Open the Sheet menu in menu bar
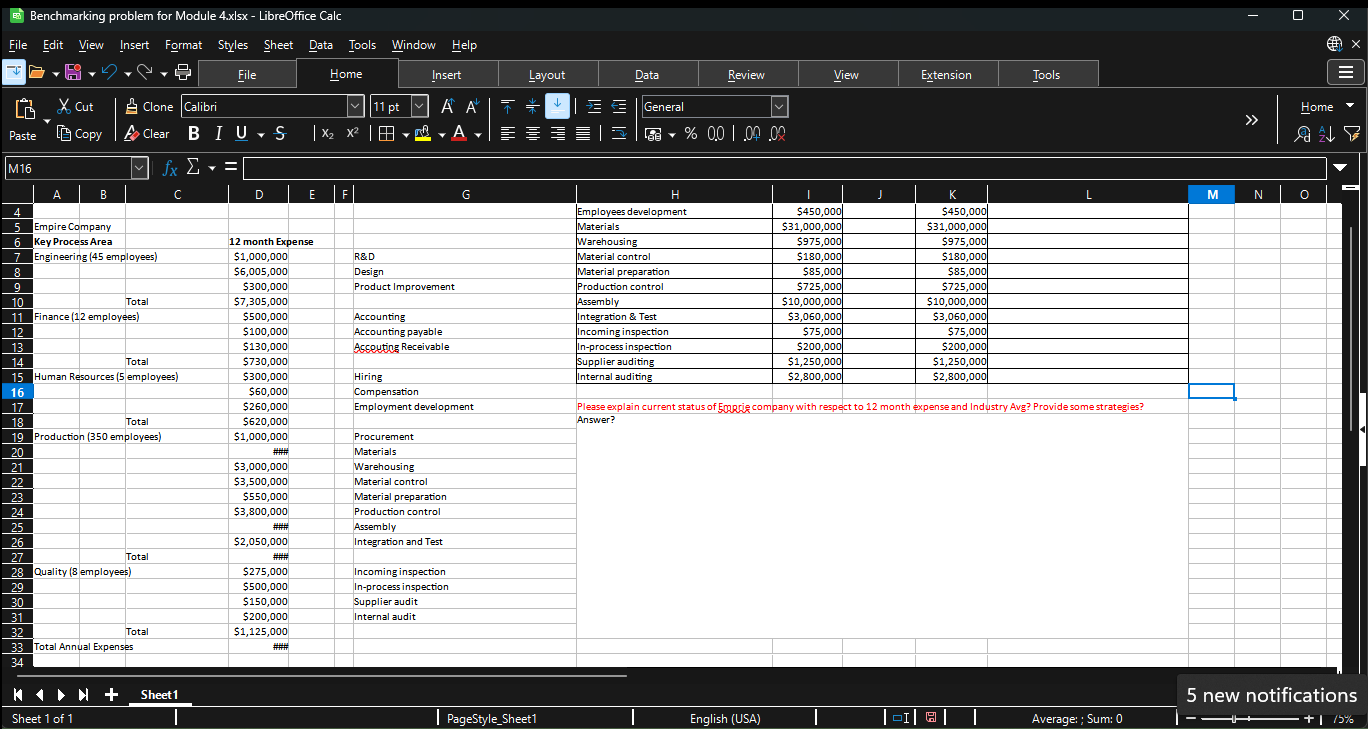Viewport: 1368px width, 729px height. pyautogui.click(x=278, y=45)
